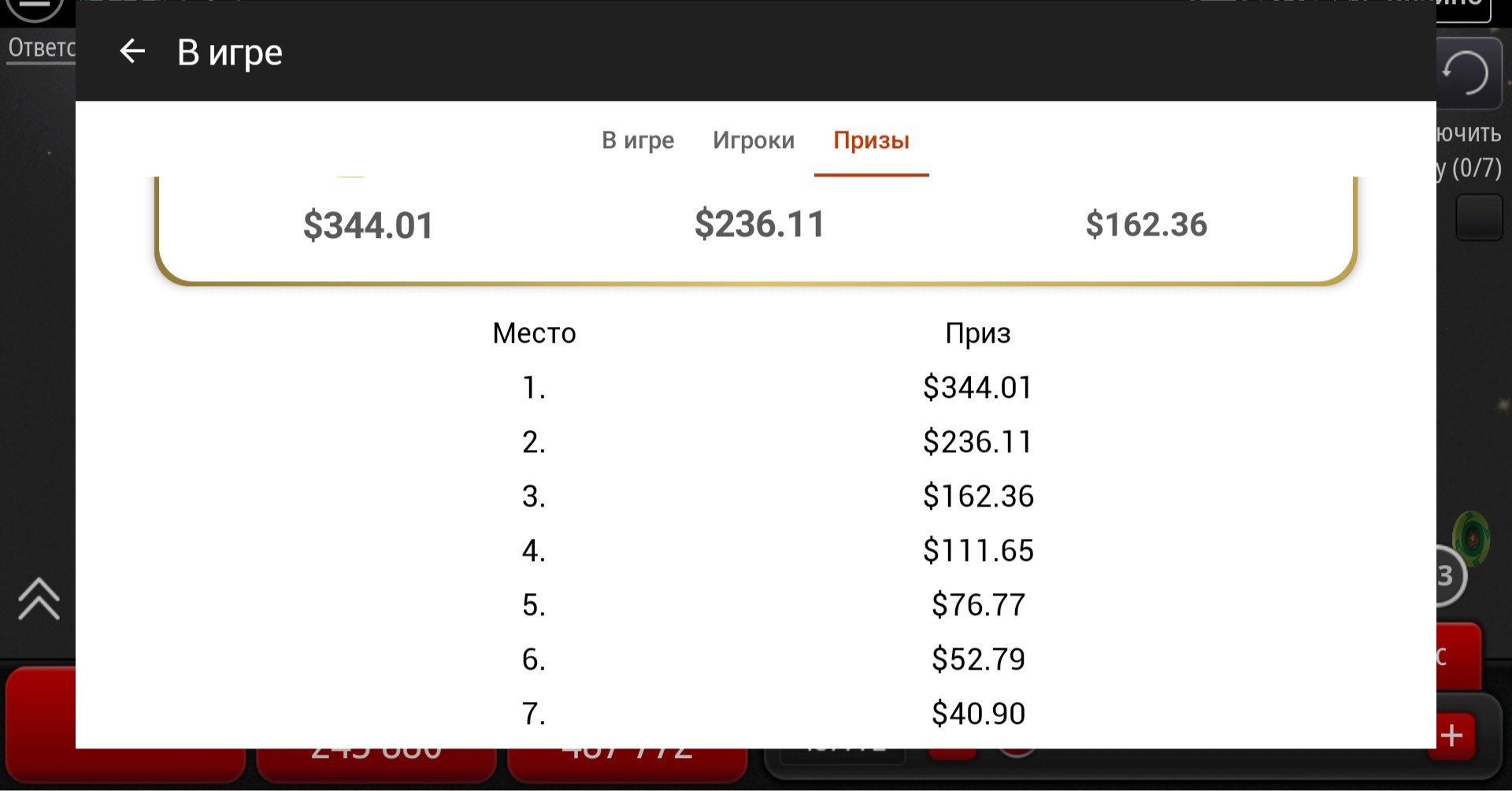Tap the green poker chip icon

pos(1472,538)
